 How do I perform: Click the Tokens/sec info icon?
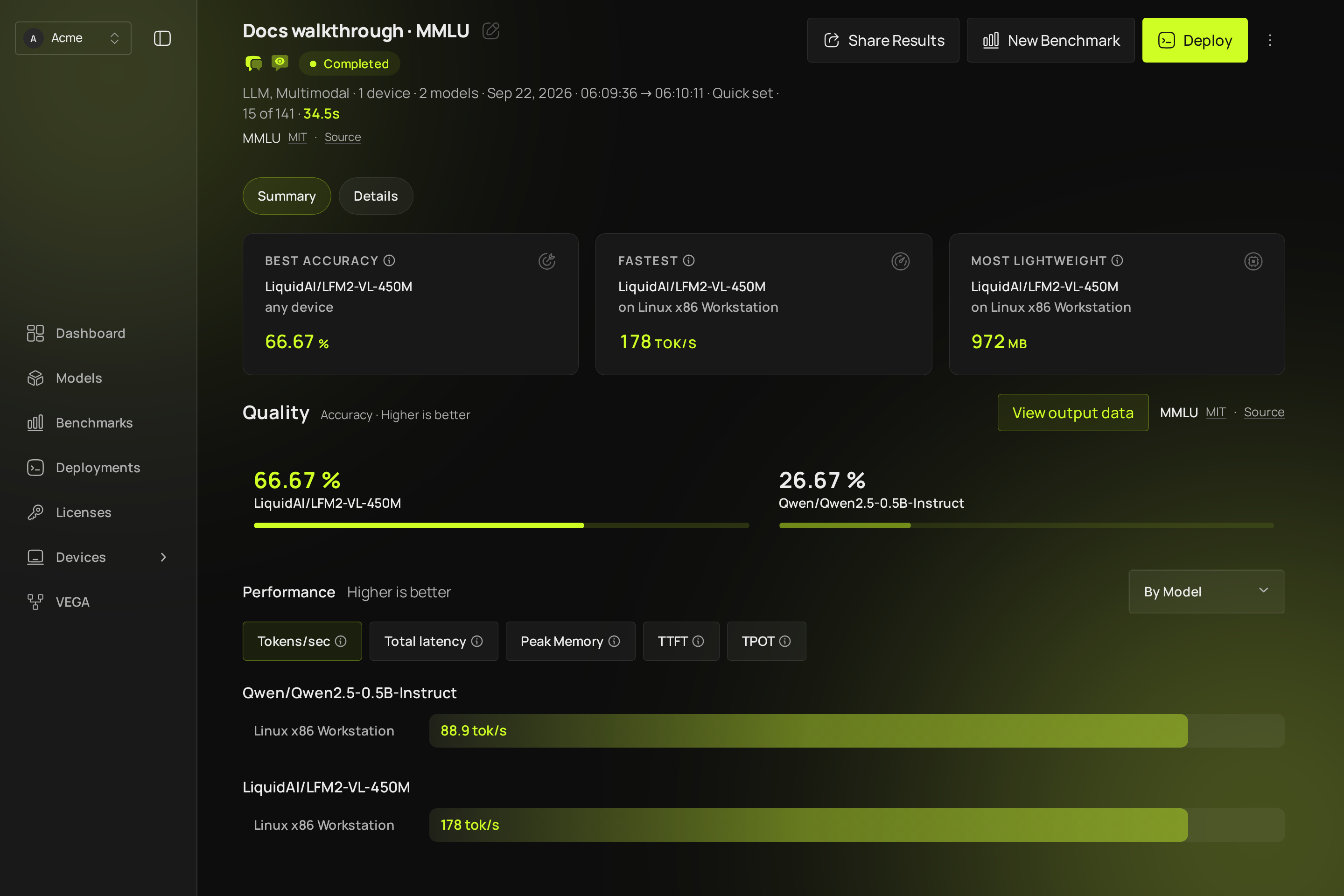tap(341, 641)
